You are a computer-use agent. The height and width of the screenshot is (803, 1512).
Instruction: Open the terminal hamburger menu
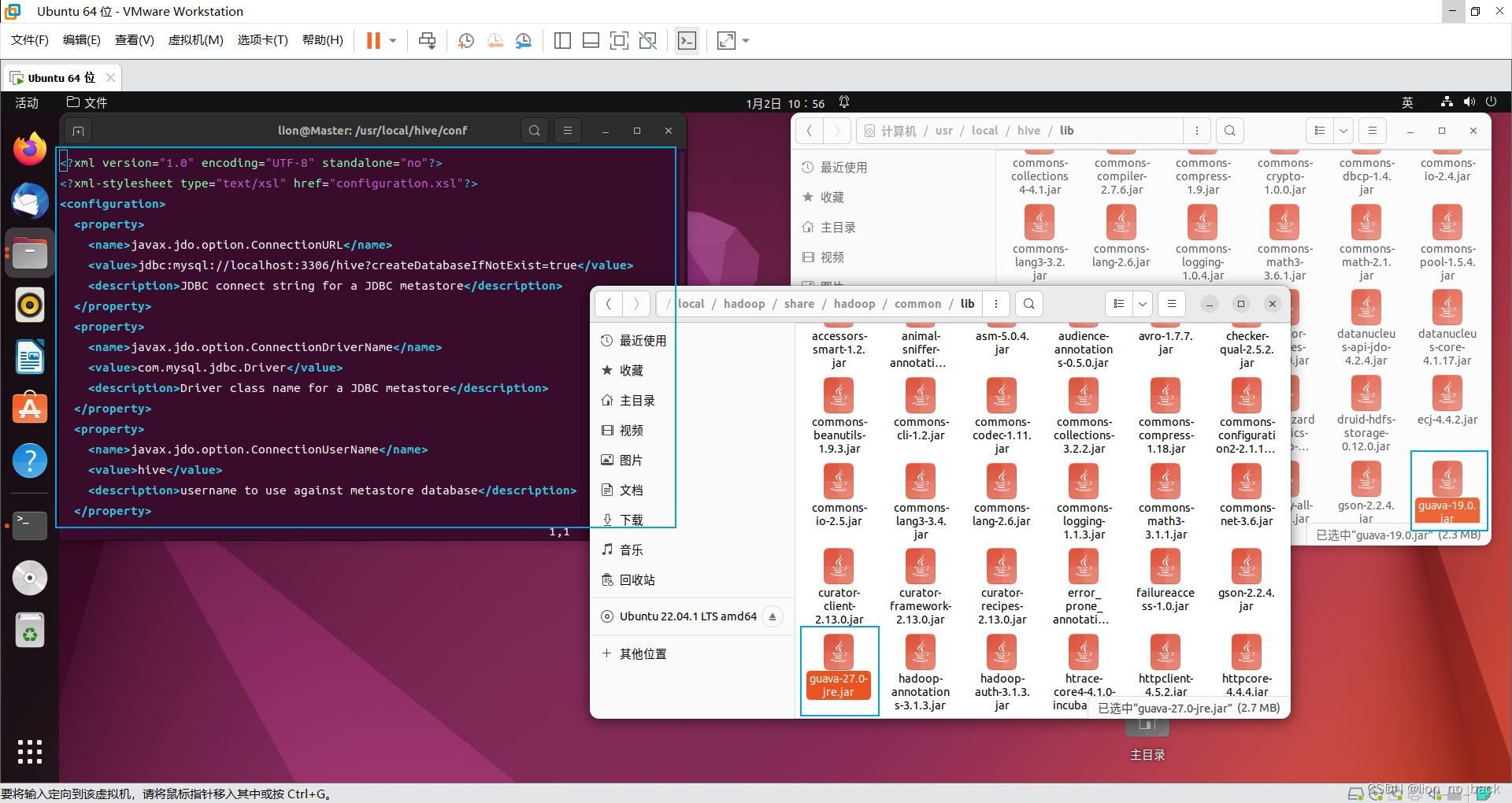coord(568,131)
